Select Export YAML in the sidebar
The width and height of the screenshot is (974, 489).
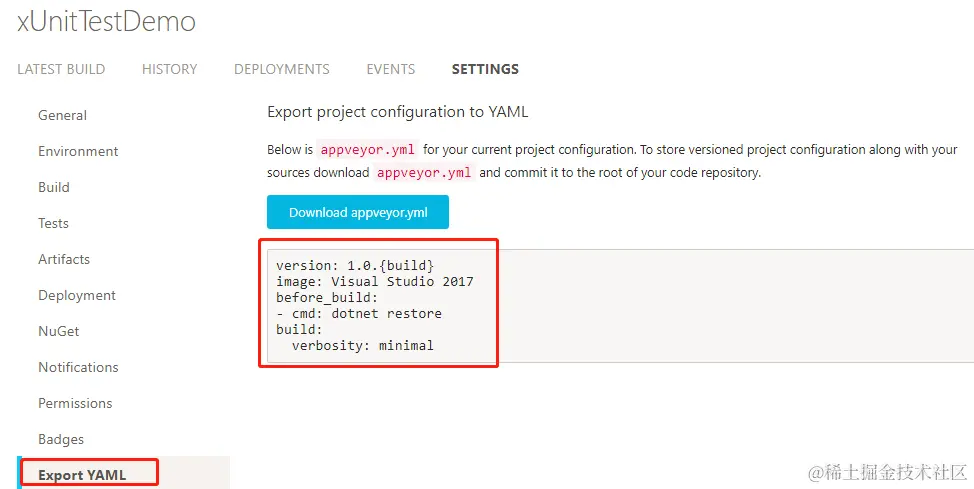point(81,475)
